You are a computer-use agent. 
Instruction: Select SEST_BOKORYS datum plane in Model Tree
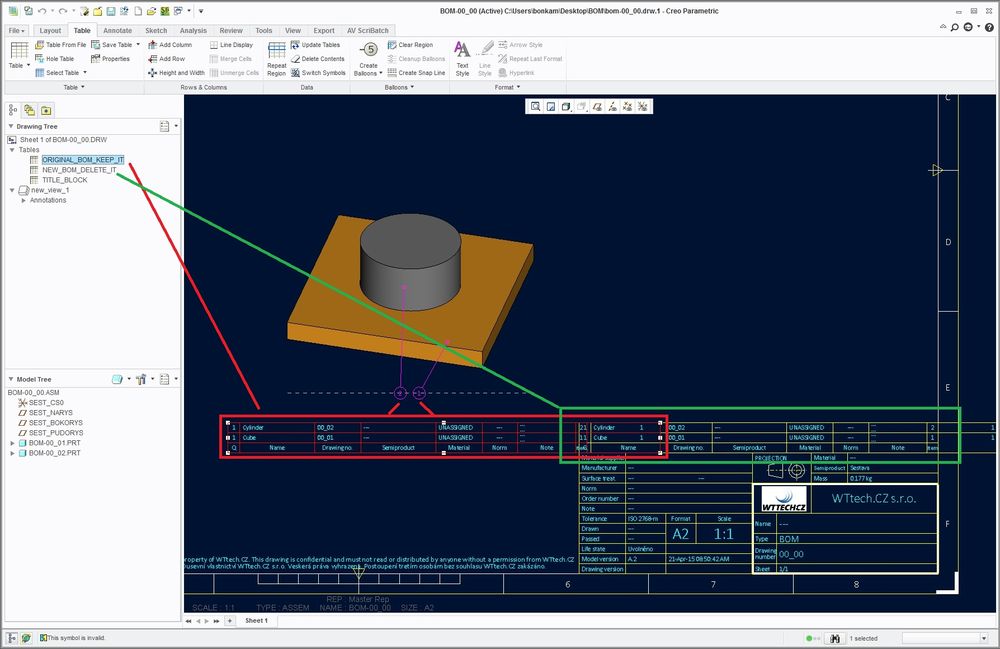coord(55,423)
